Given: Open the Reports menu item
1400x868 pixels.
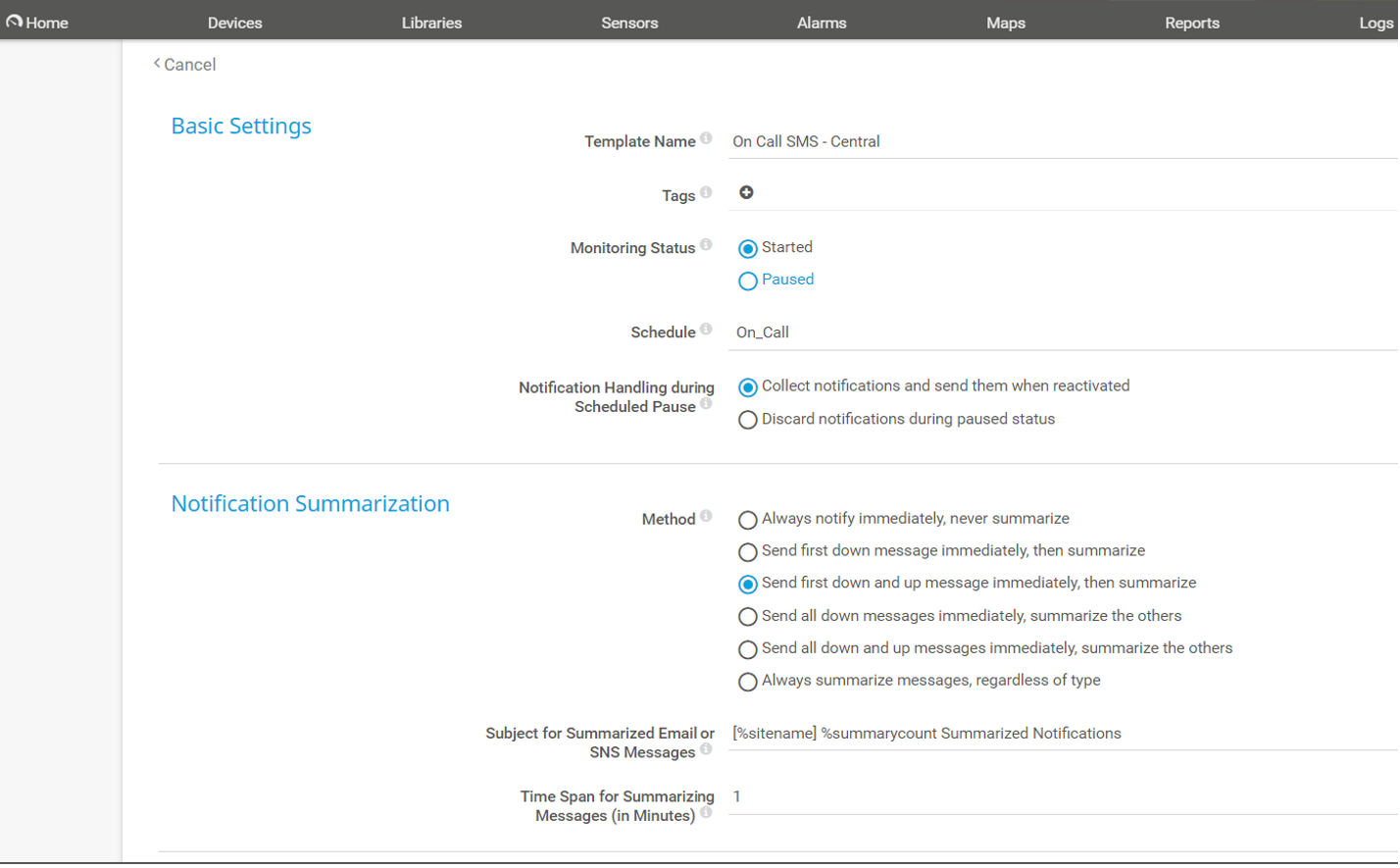Looking at the screenshot, I should click(x=1191, y=23).
